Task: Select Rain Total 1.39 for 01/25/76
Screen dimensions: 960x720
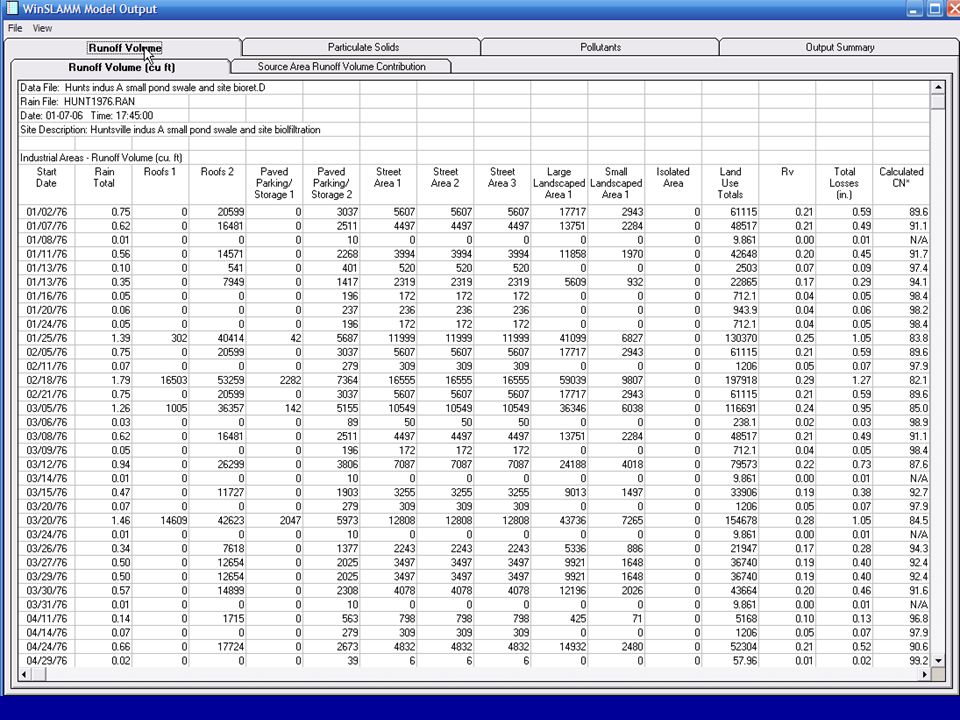Action: pos(103,338)
